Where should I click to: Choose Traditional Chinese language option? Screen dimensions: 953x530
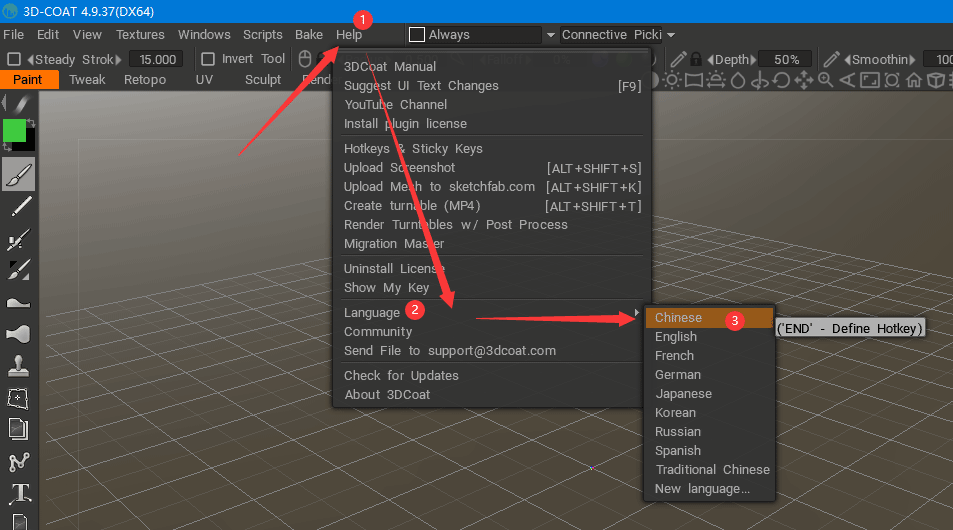(712, 470)
